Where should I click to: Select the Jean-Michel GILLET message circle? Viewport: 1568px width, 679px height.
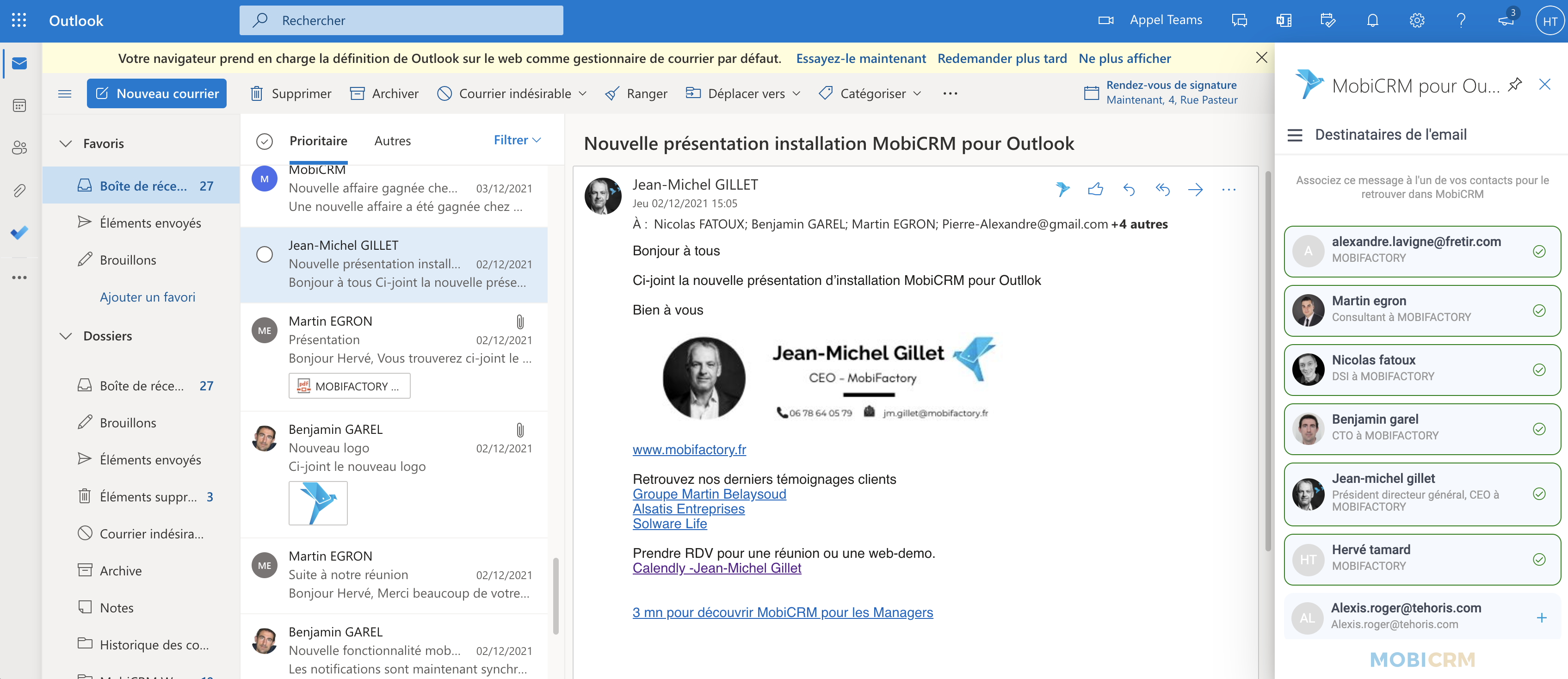click(x=264, y=254)
